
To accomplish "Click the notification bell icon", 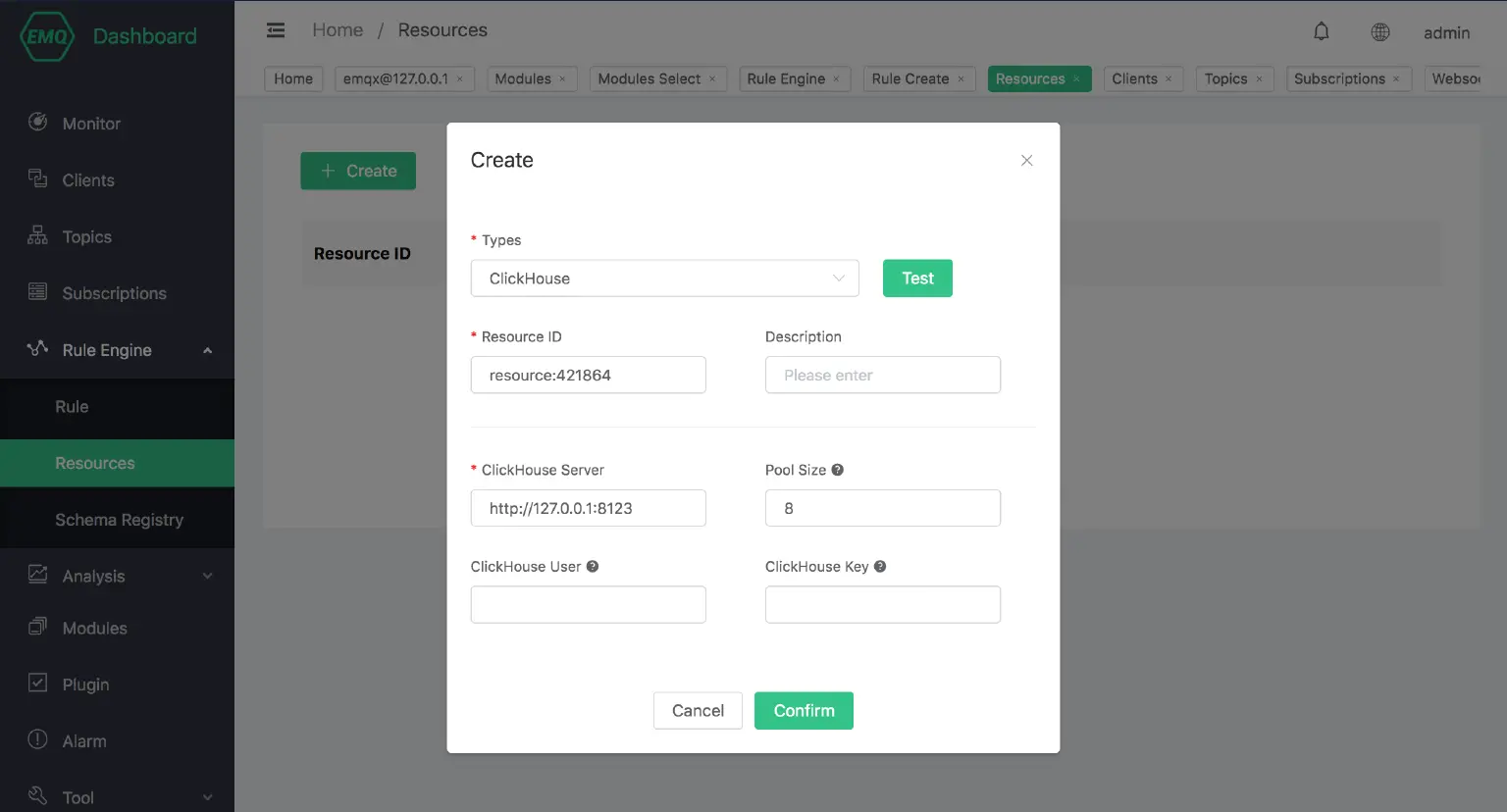I will pos(1322,31).
